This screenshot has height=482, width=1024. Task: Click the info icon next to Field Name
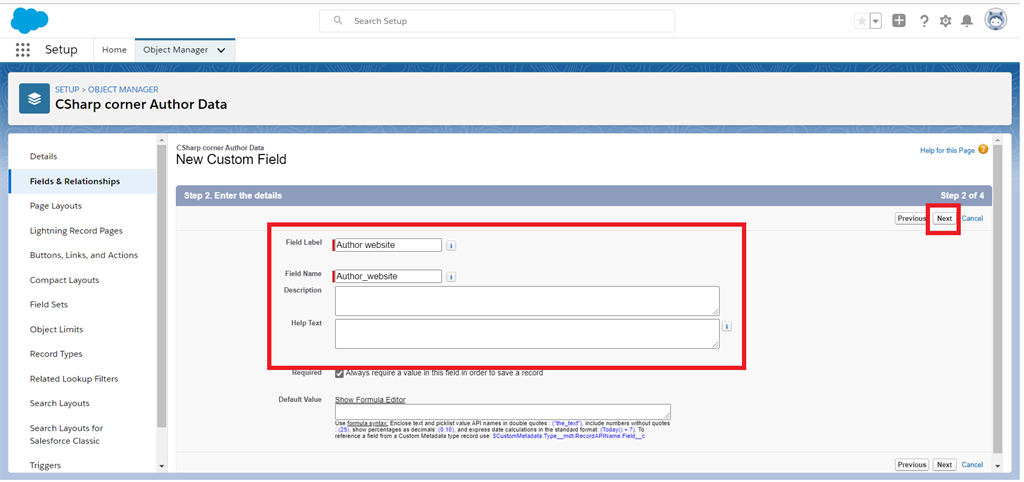(x=451, y=277)
